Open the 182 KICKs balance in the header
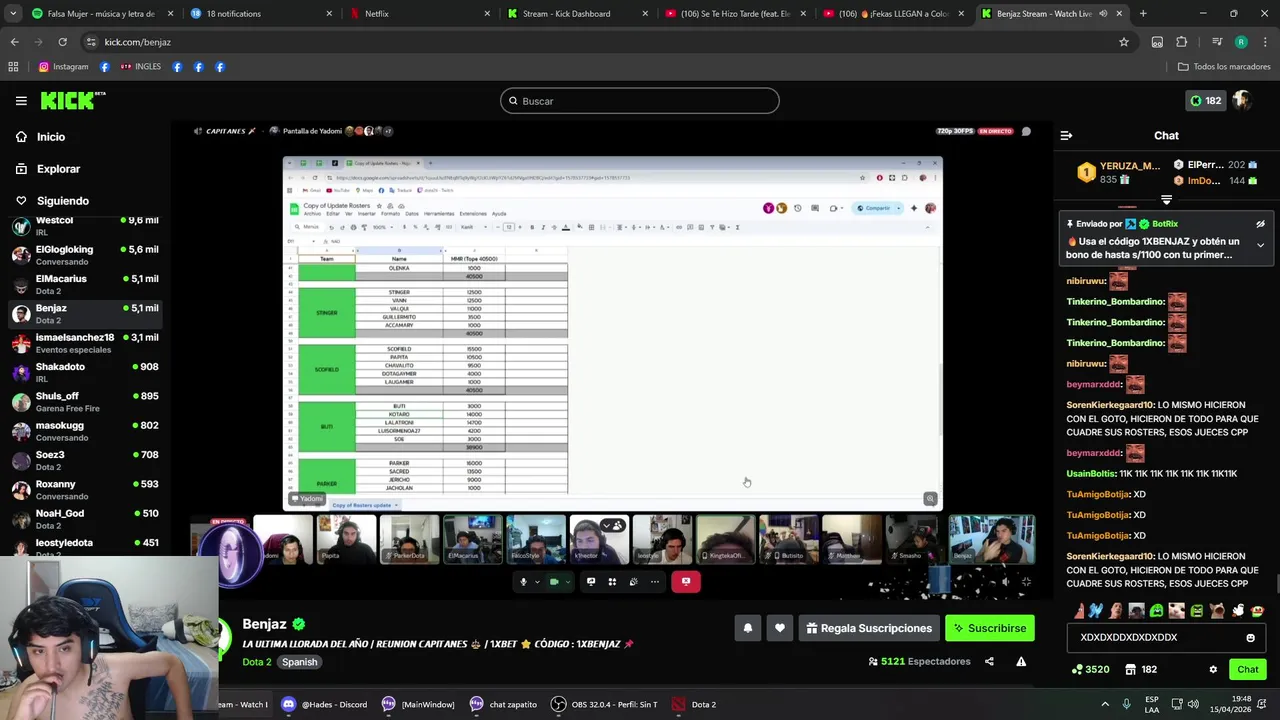This screenshot has width=1280, height=720. click(1205, 100)
